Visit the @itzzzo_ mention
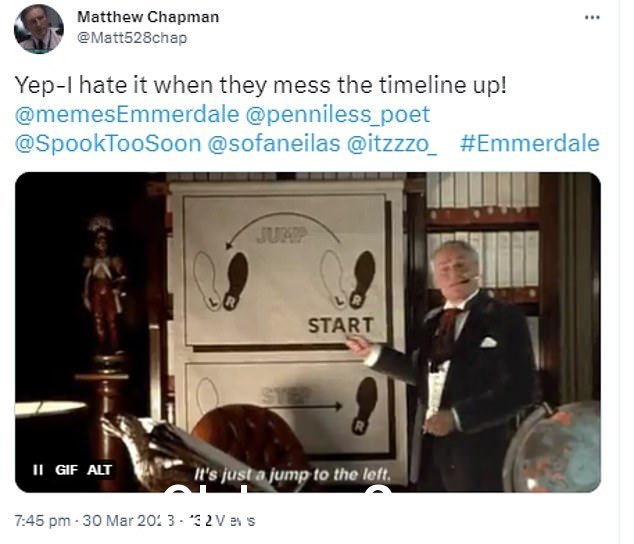 (x=392, y=144)
